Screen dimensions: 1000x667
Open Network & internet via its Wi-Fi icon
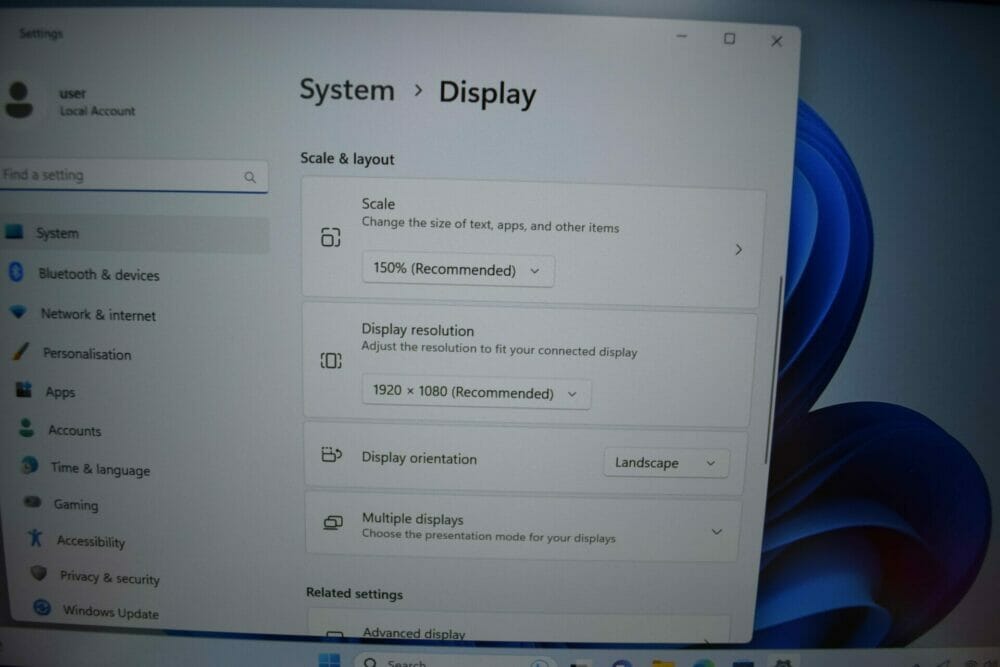[18, 312]
